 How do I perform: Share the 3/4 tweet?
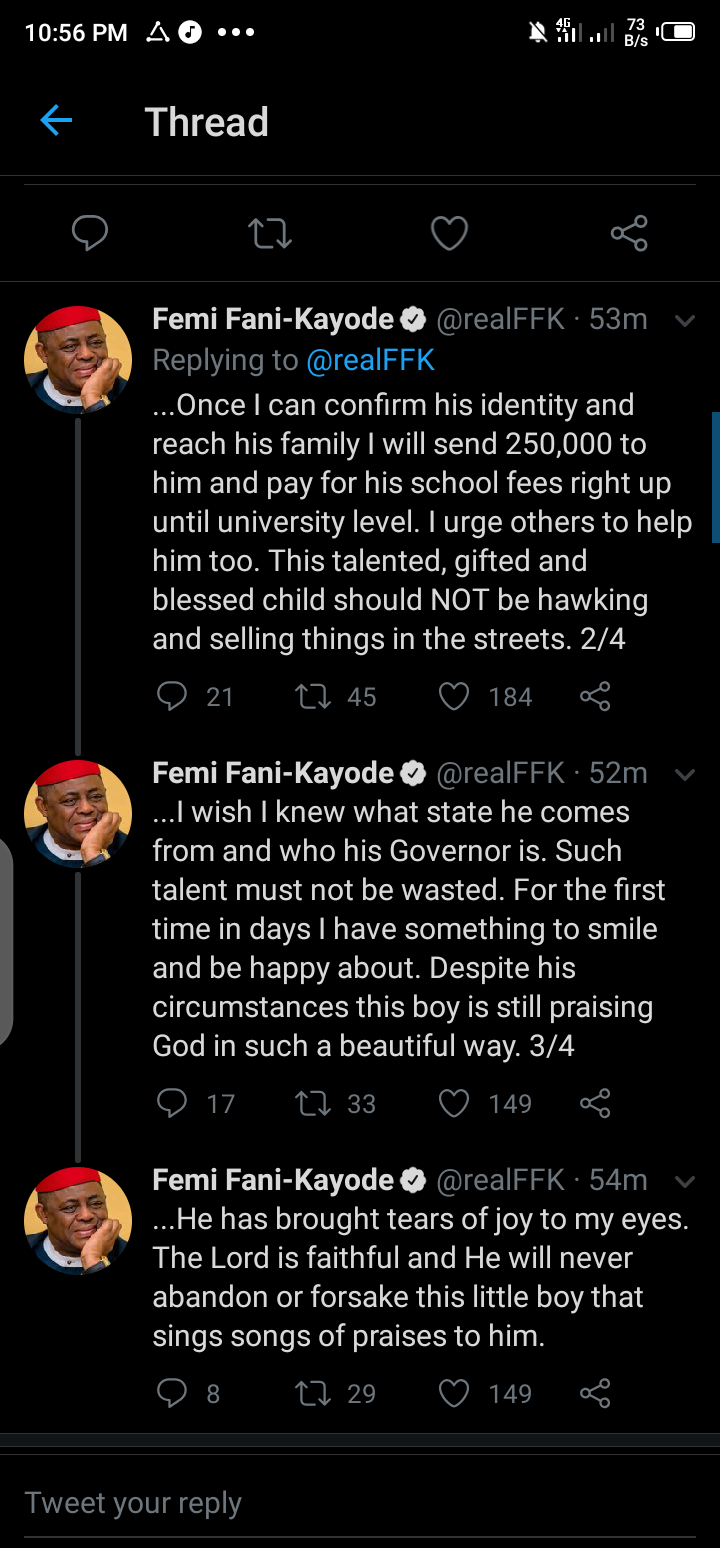pos(595,1103)
